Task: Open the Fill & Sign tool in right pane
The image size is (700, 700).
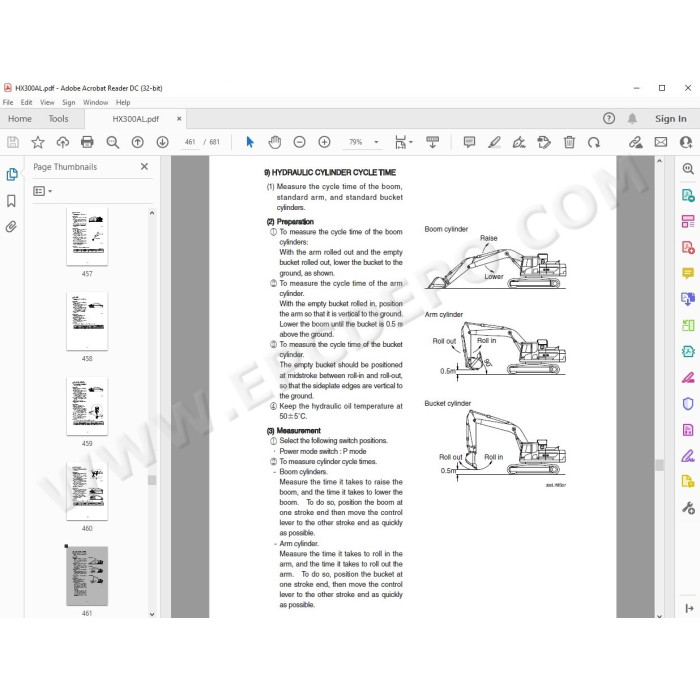Action: pos(688,456)
